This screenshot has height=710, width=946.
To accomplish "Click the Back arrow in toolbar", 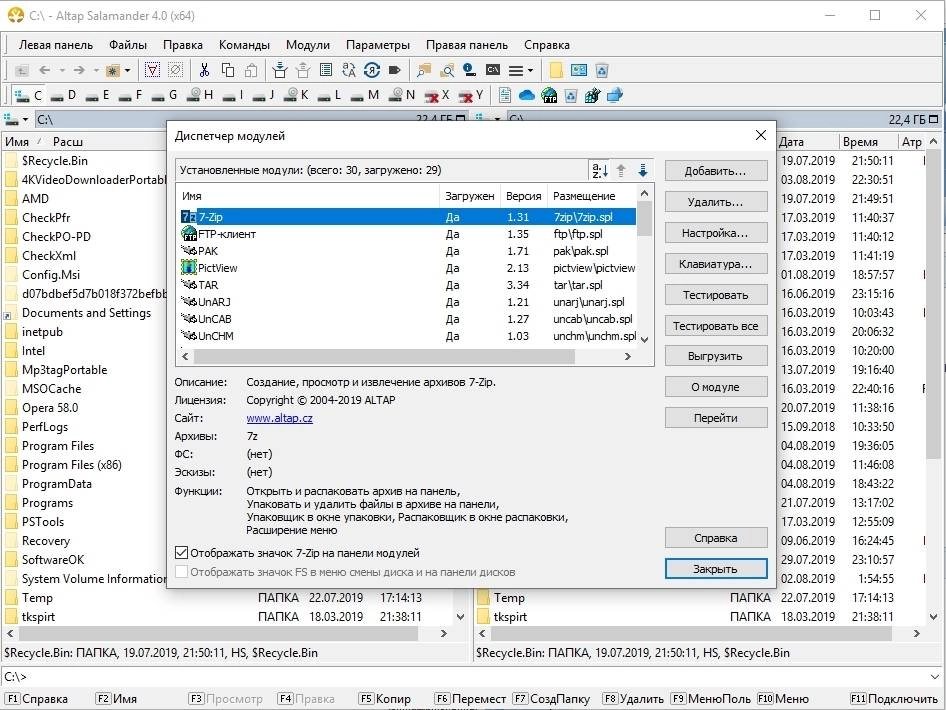I will point(45,71).
